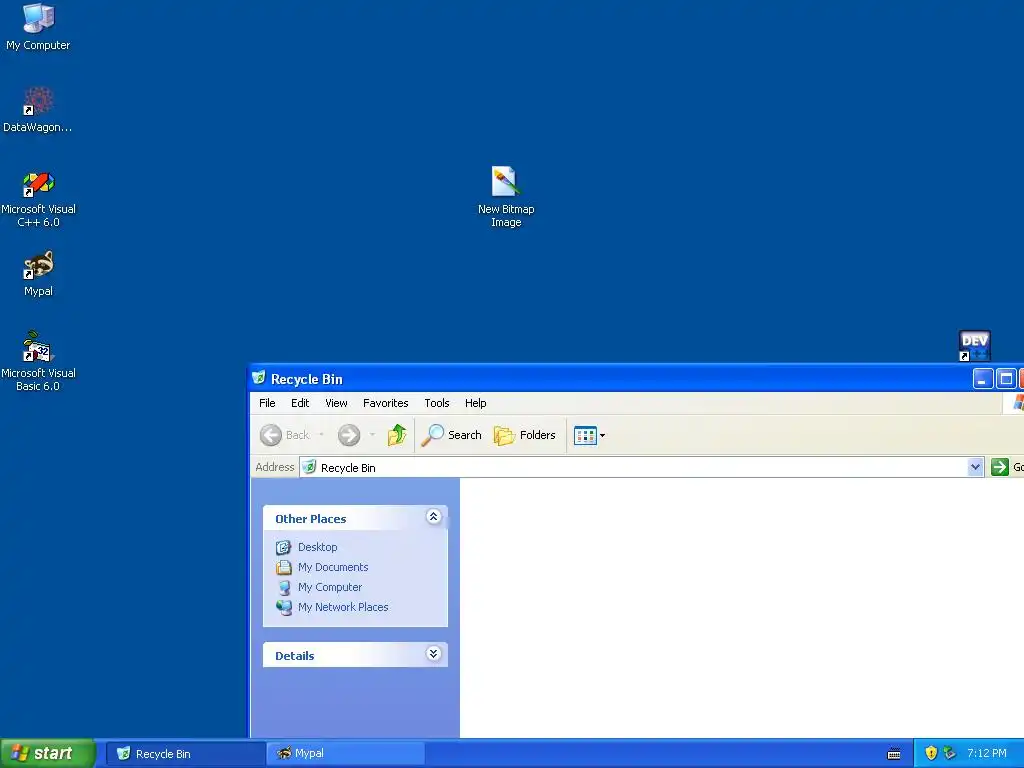This screenshot has height=768, width=1024.
Task: Switch to Mypal taskbar button
Action: (346, 754)
